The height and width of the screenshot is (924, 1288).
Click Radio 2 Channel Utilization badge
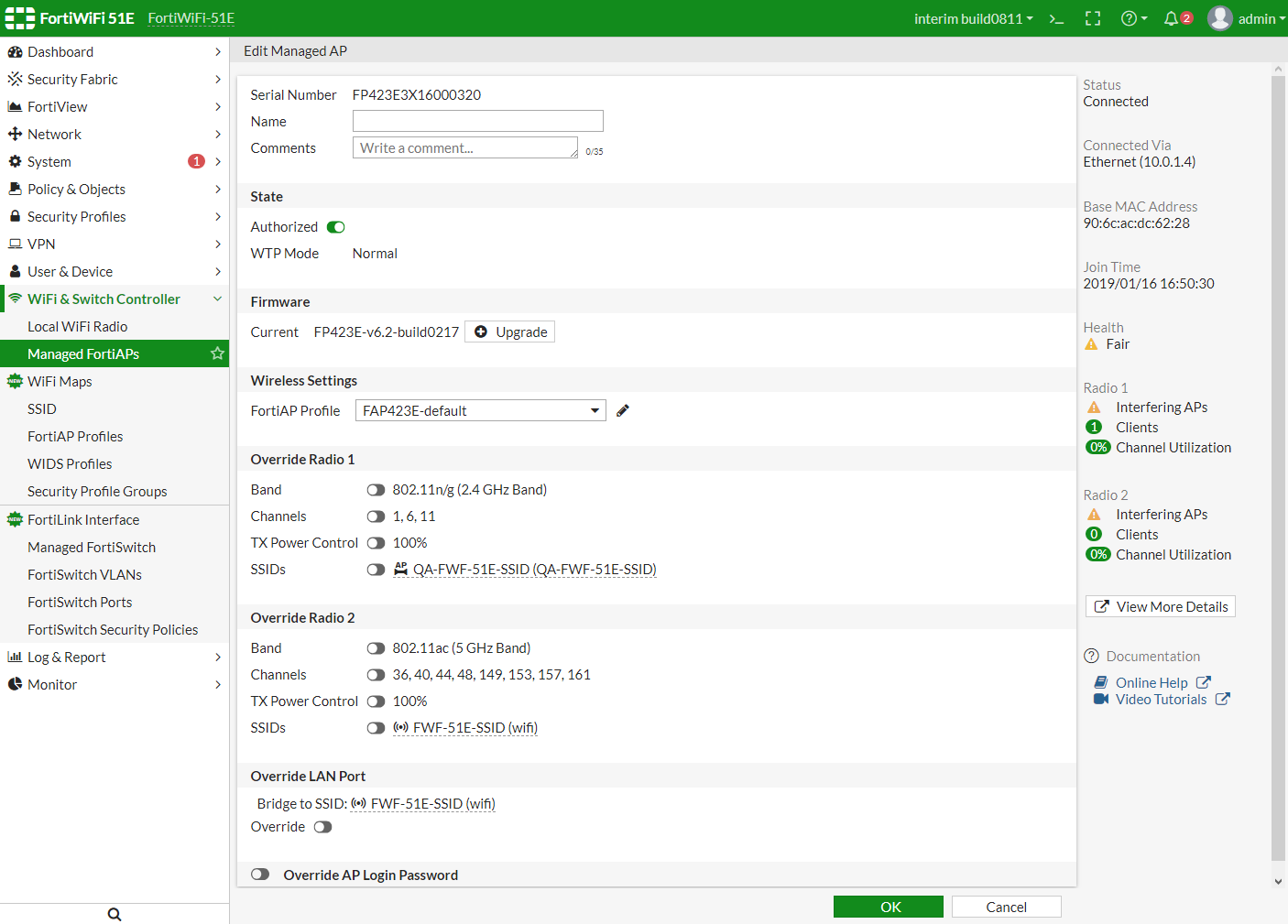pos(1098,555)
